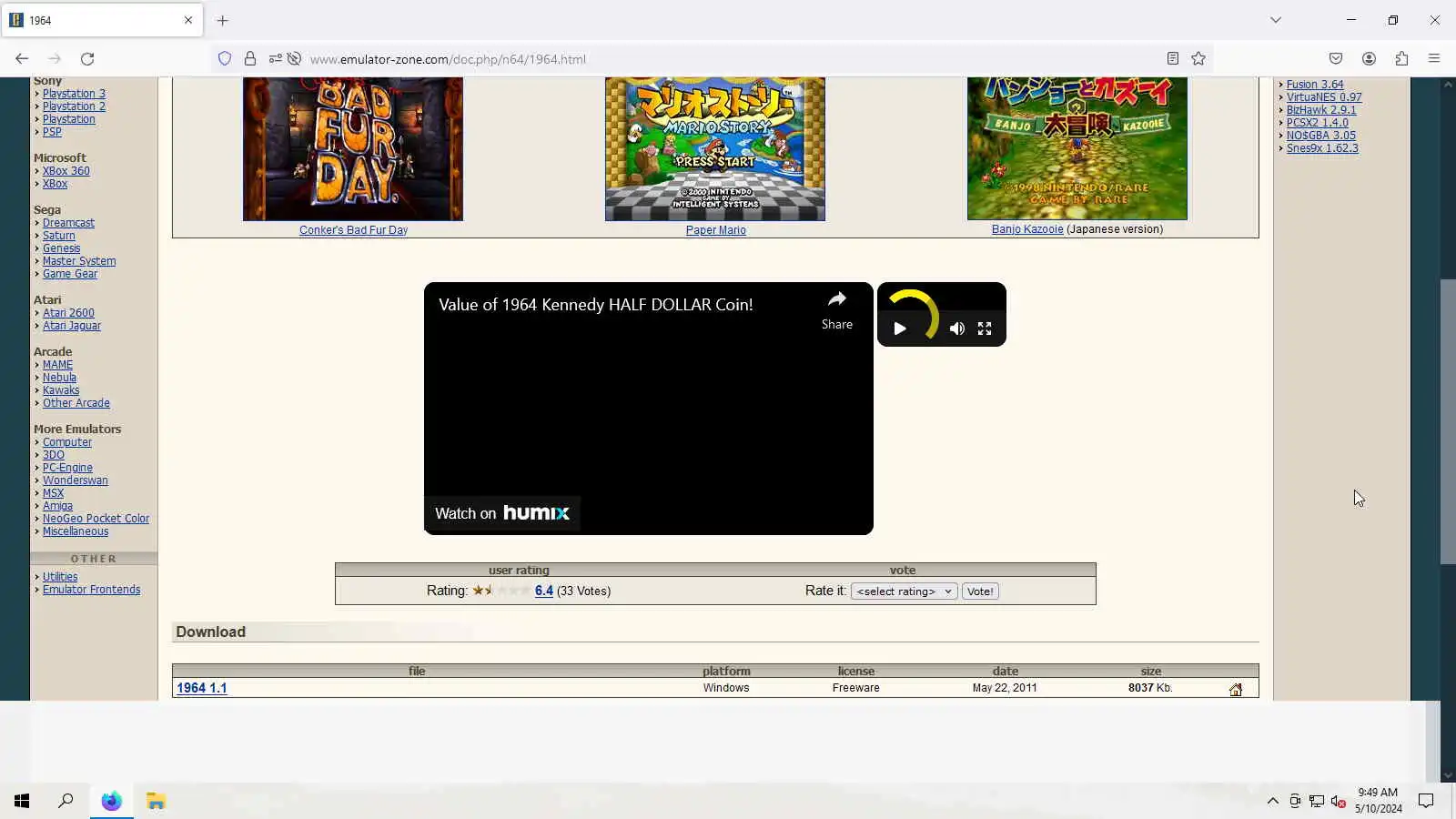Open the site permissions icon in address bar

pos(275,59)
